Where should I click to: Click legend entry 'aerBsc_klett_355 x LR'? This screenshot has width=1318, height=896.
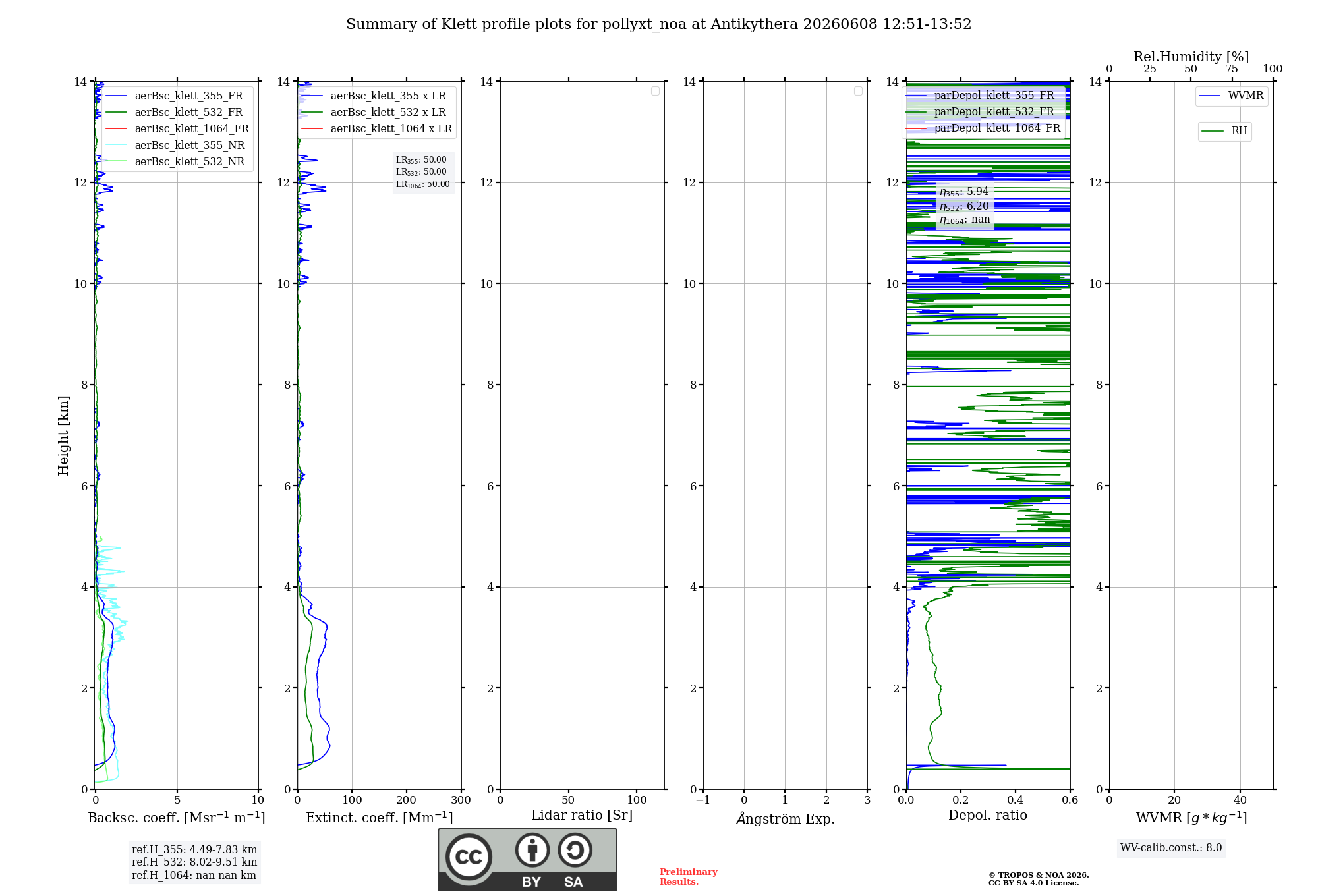pyautogui.click(x=374, y=96)
